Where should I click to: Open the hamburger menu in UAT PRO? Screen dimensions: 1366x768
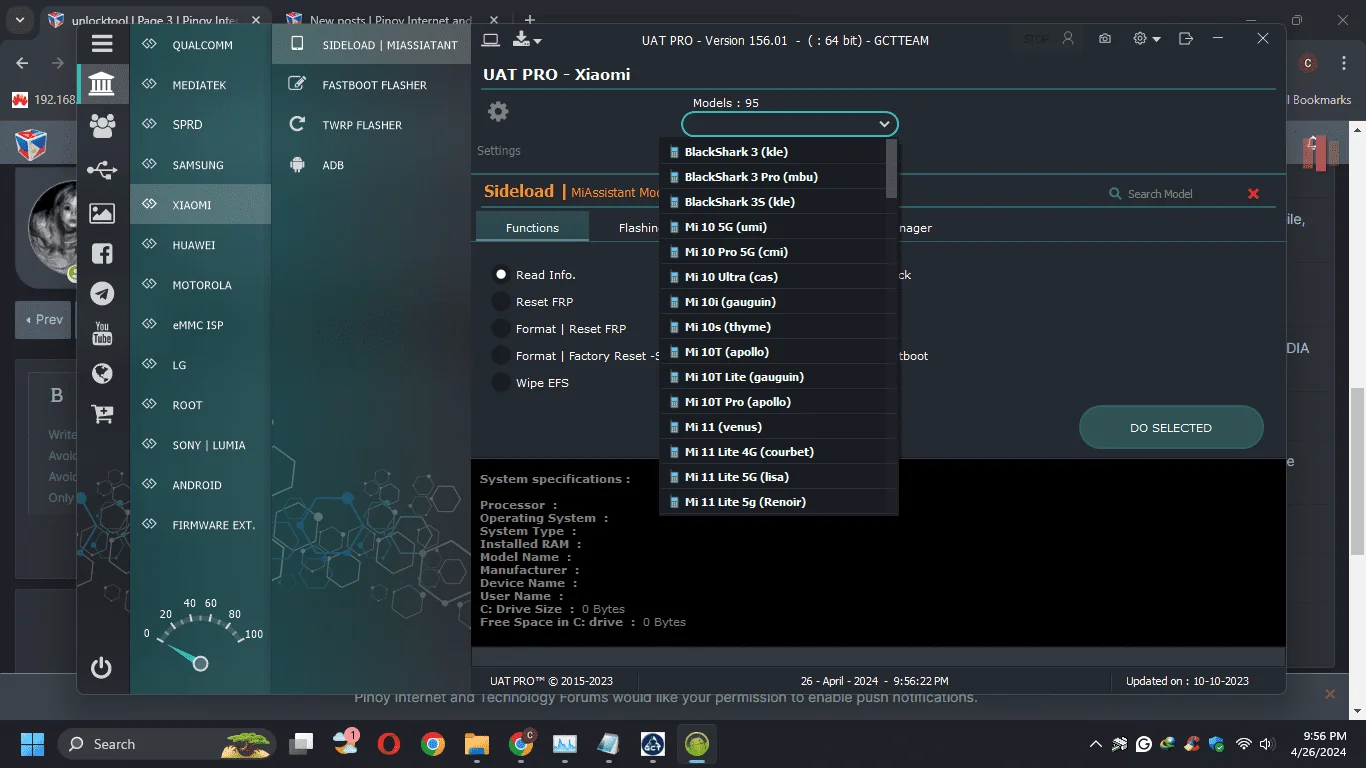point(101,43)
